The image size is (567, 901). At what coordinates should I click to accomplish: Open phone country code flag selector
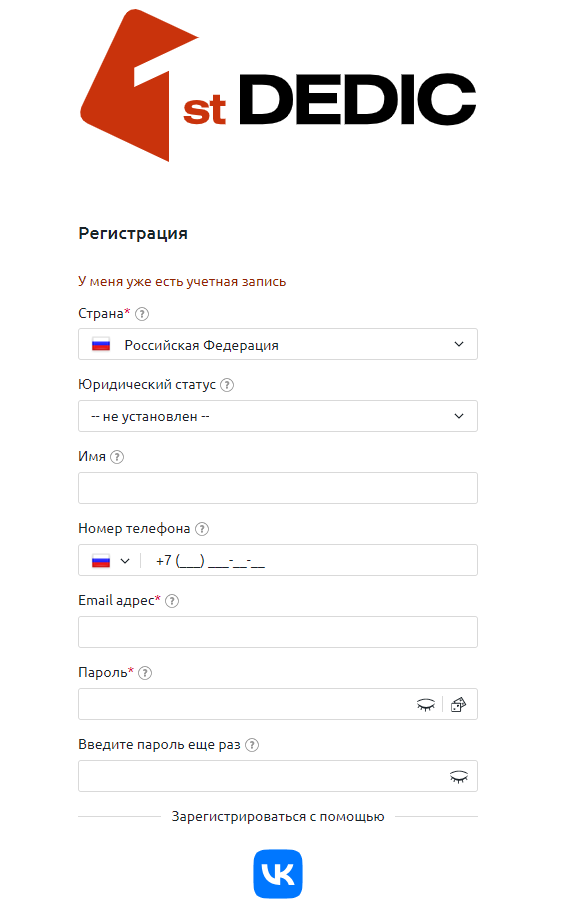[111, 560]
